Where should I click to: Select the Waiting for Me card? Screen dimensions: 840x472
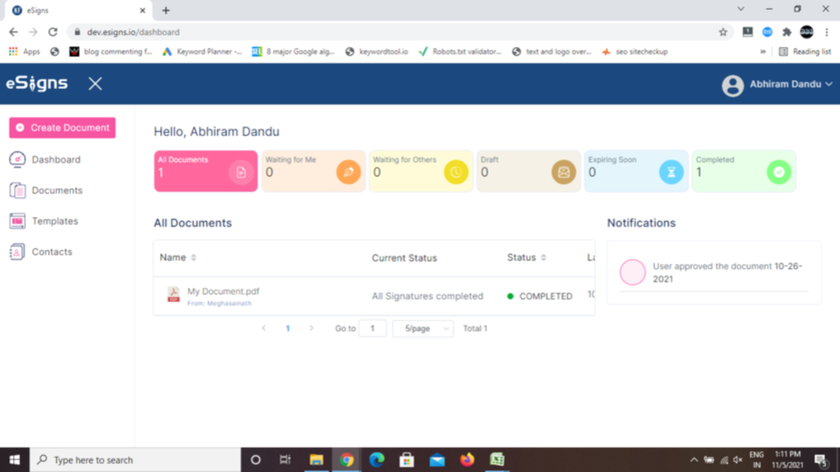click(313, 171)
